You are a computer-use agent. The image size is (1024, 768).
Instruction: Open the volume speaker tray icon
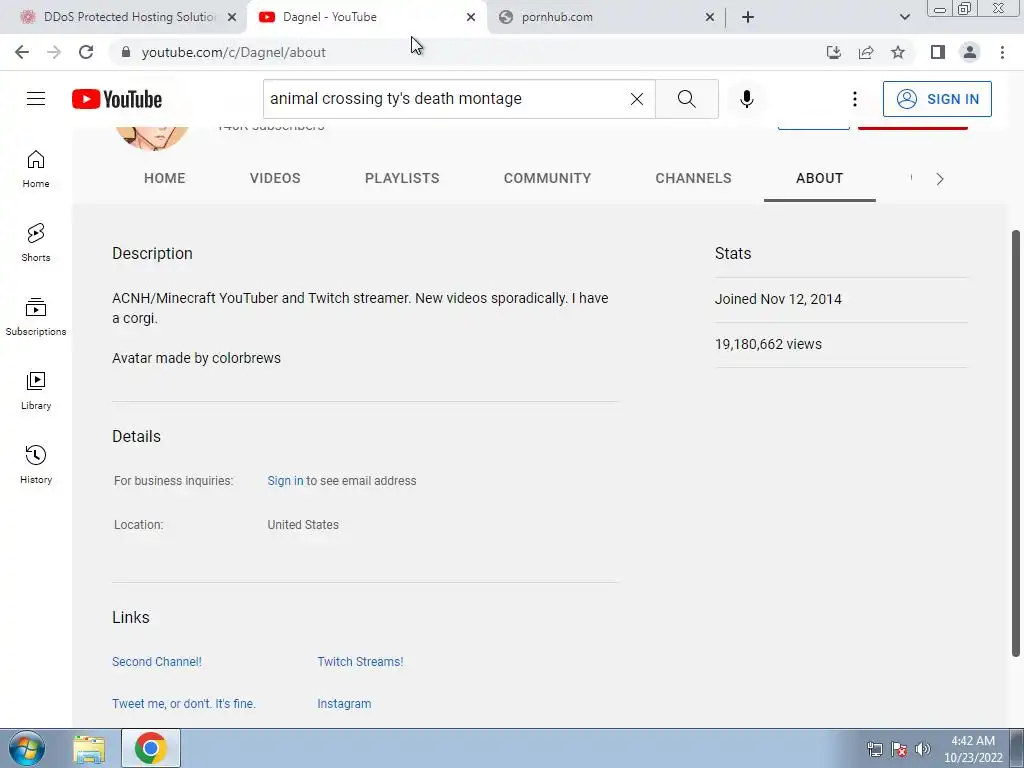point(922,749)
